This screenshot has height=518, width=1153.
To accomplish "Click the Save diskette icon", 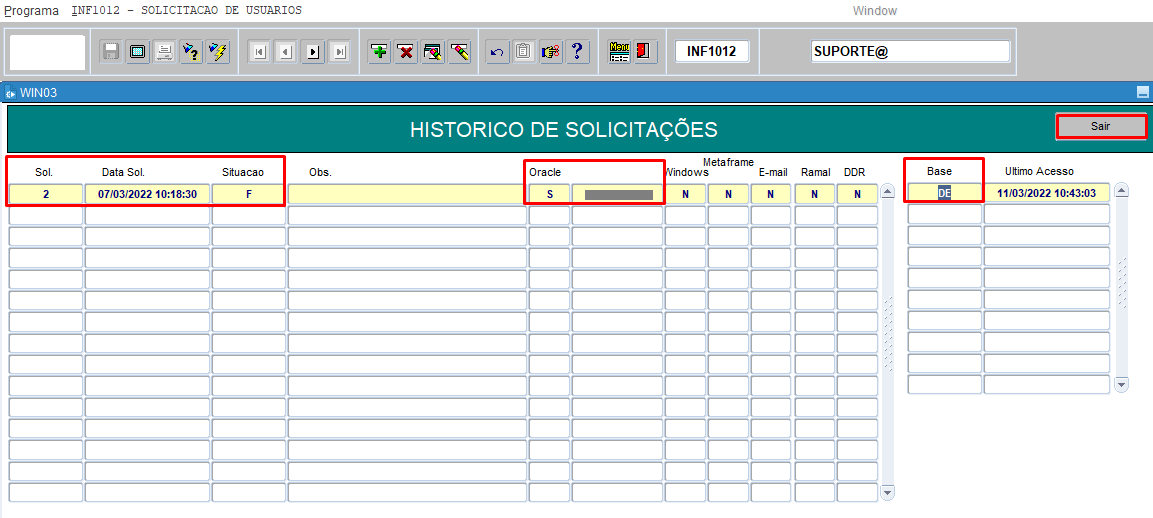I will (111, 52).
